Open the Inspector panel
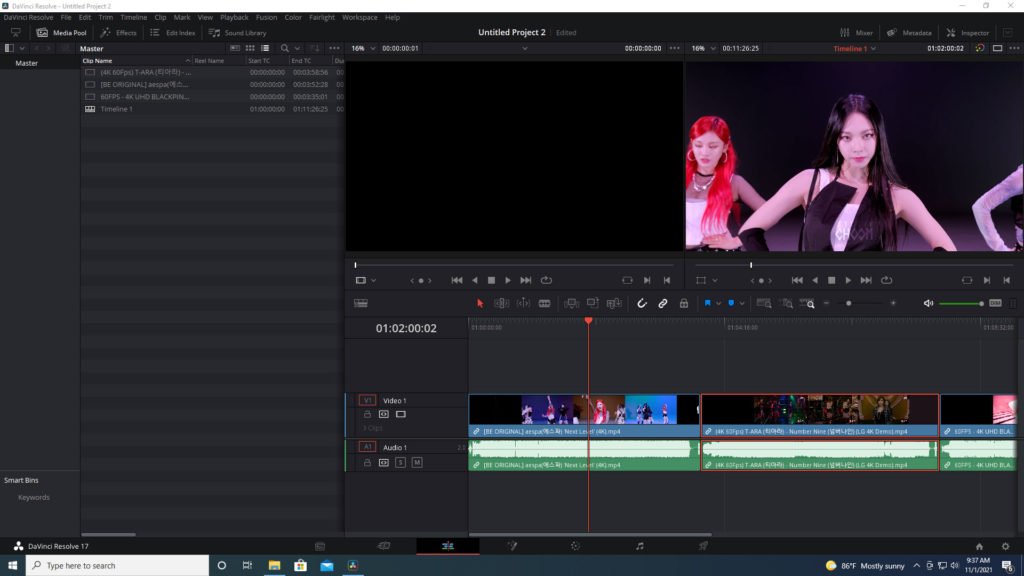The height and width of the screenshot is (576, 1024). [967, 32]
